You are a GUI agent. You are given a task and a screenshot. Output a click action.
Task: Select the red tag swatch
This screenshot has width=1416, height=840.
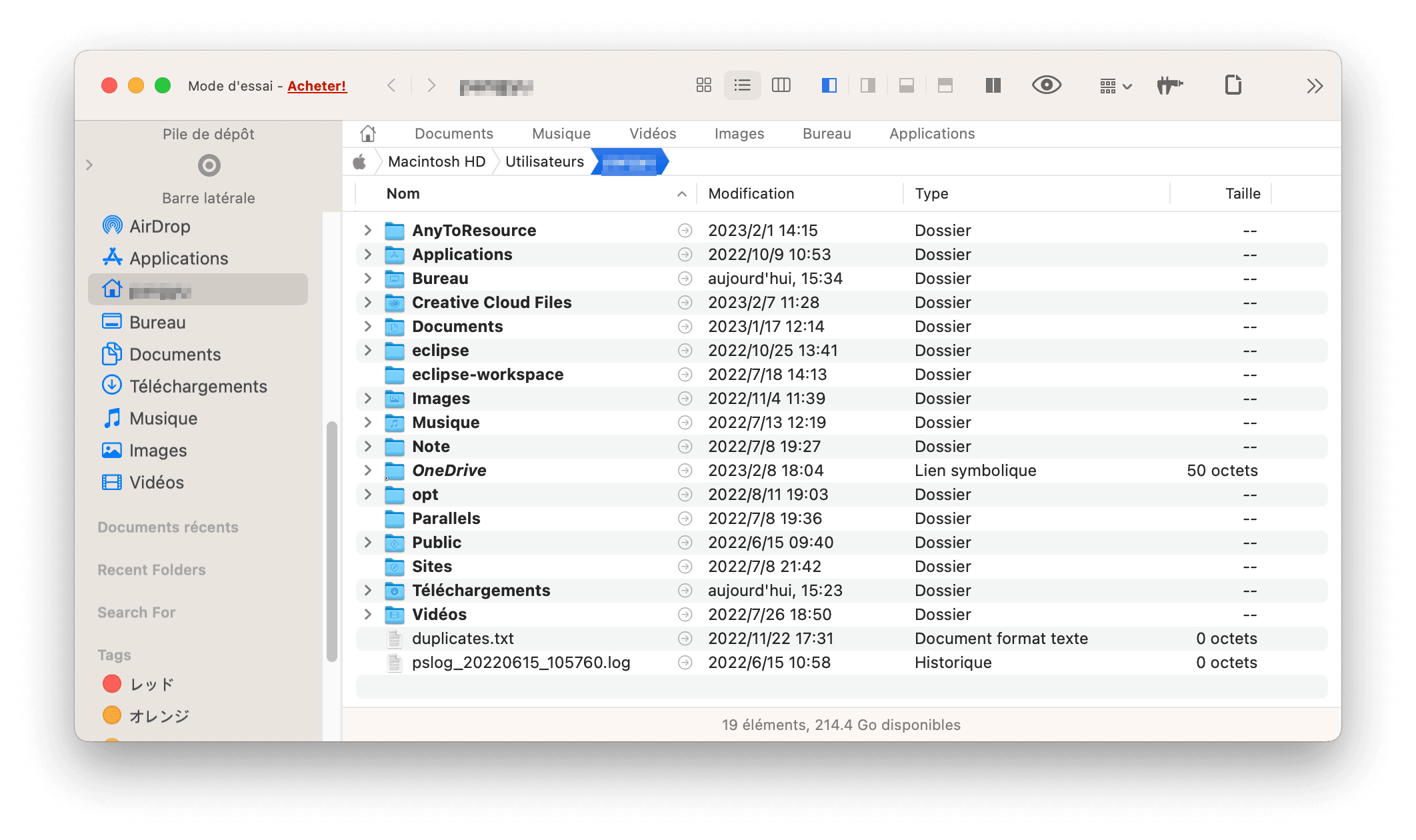(x=111, y=683)
